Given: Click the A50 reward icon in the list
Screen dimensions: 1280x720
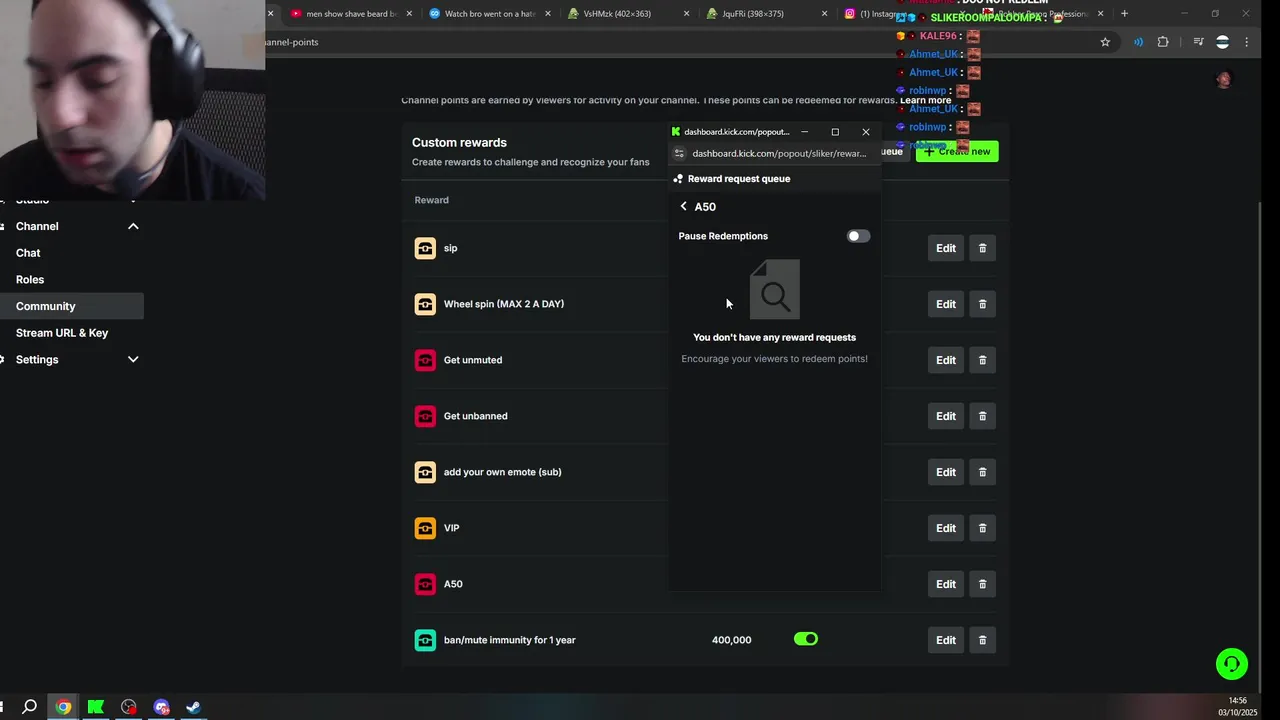Looking at the screenshot, I should pyautogui.click(x=425, y=584).
